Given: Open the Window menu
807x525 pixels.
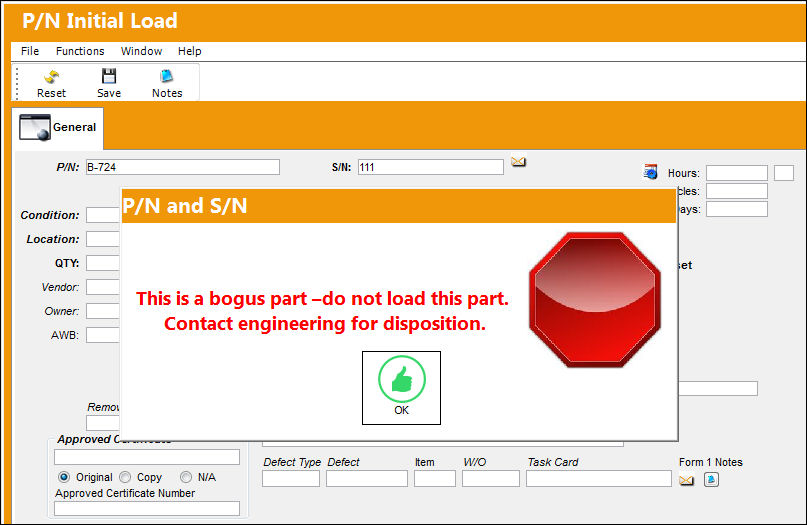Looking at the screenshot, I should tap(142, 51).
